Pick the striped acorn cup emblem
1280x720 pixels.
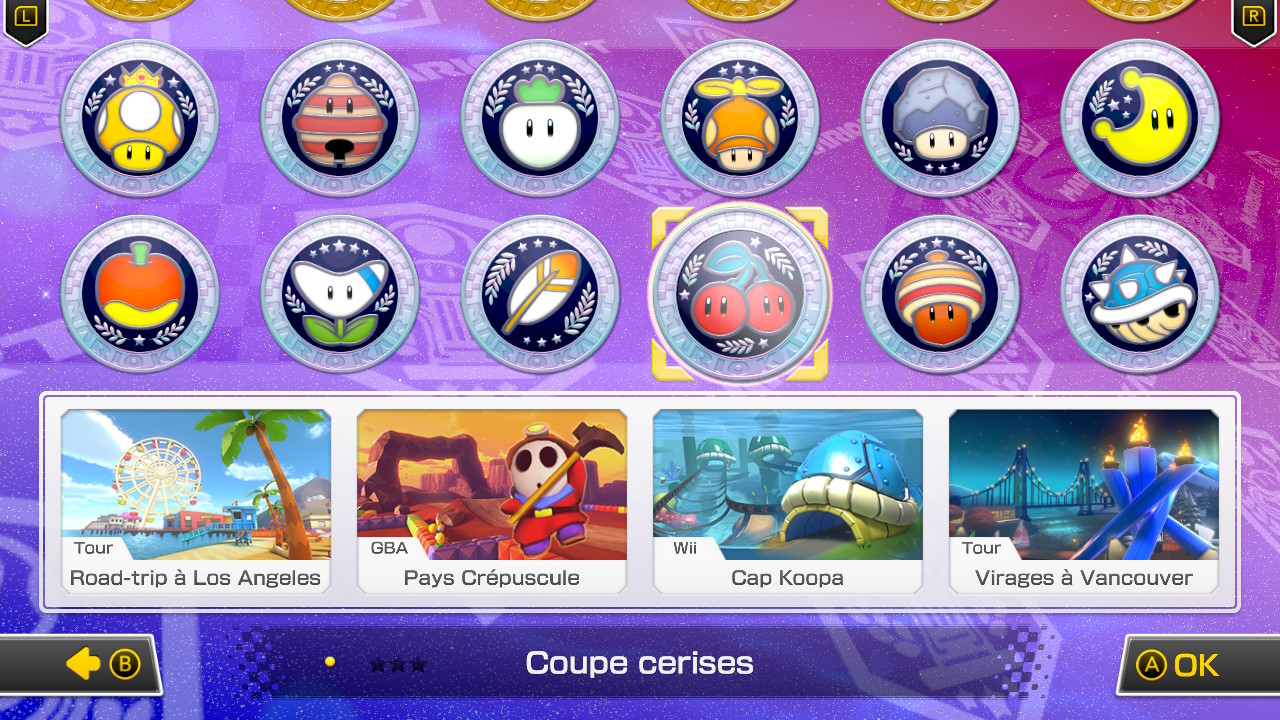(940, 294)
